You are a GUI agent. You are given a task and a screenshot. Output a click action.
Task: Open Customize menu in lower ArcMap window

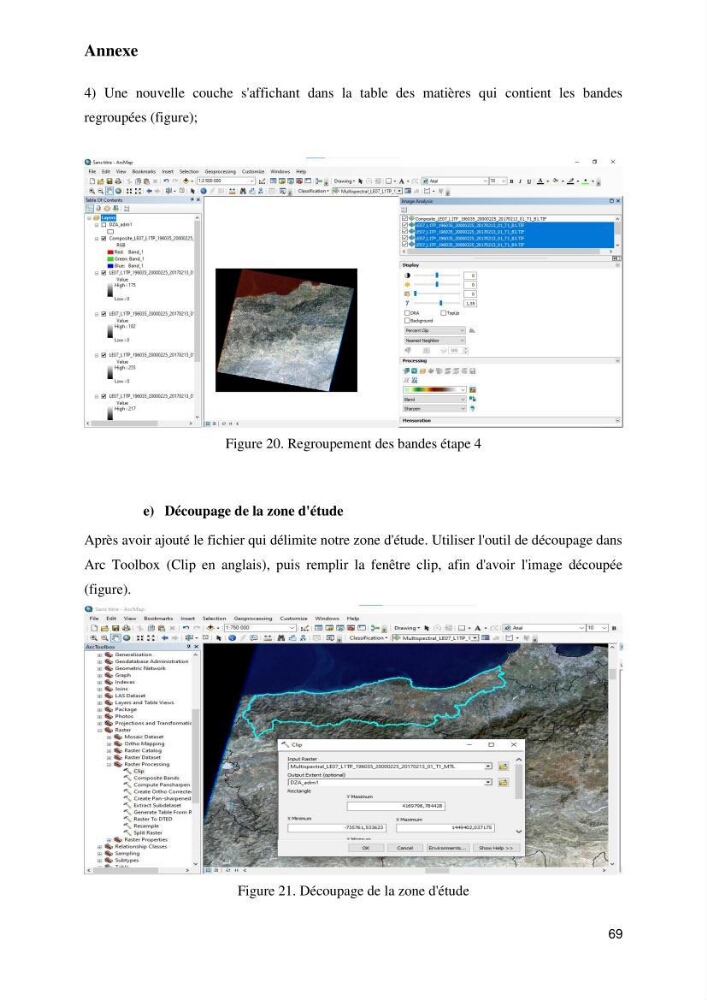point(293,619)
